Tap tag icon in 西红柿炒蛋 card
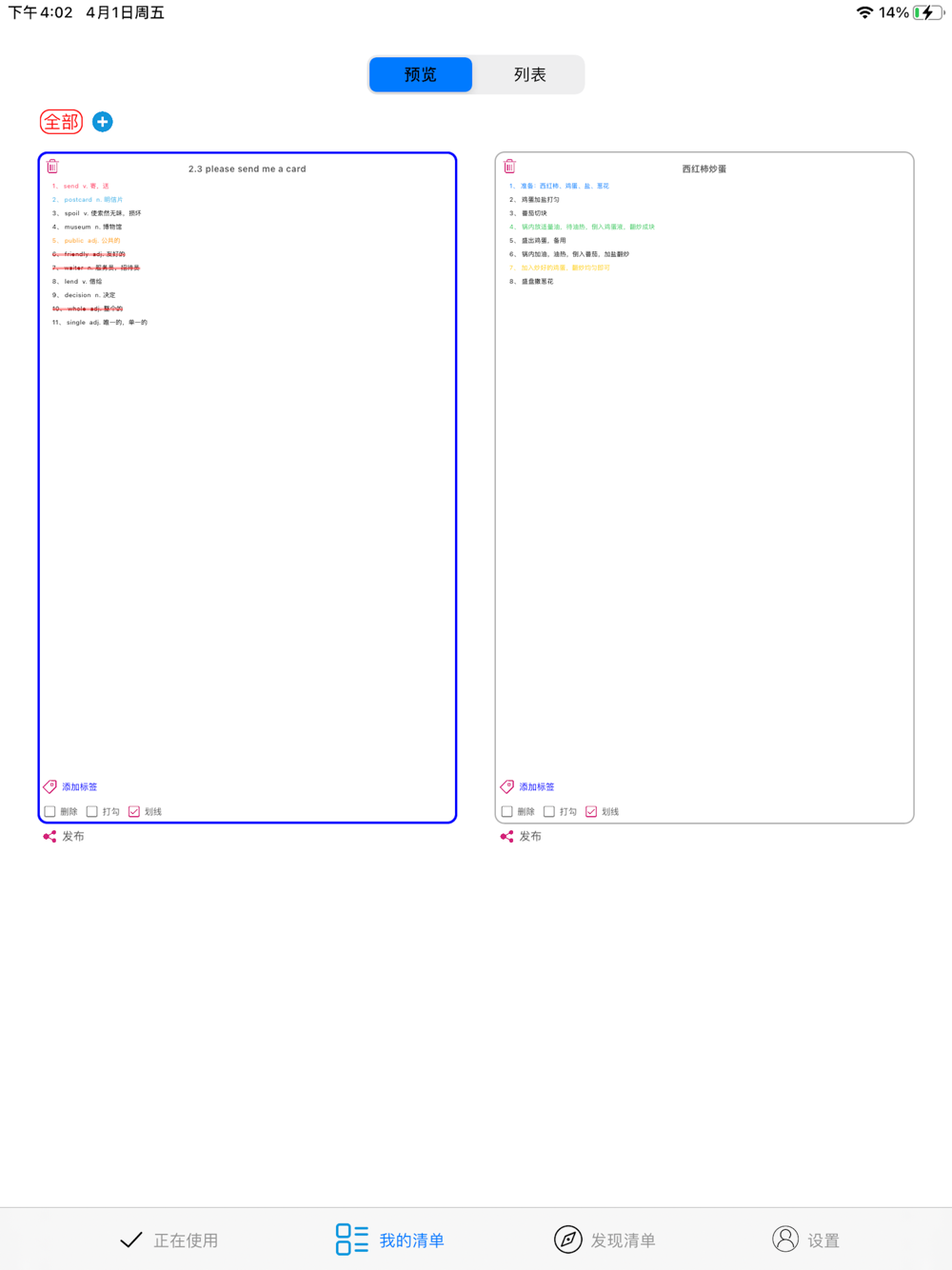 pos(506,786)
